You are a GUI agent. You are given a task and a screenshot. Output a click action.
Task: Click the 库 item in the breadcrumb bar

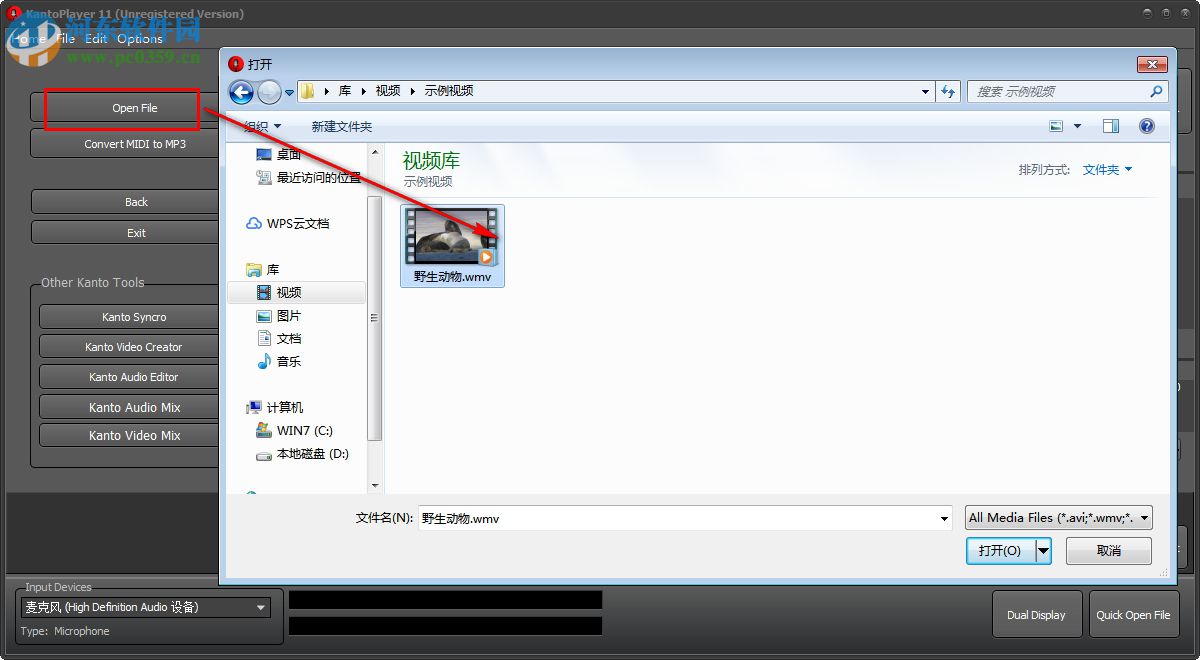click(343, 90)
